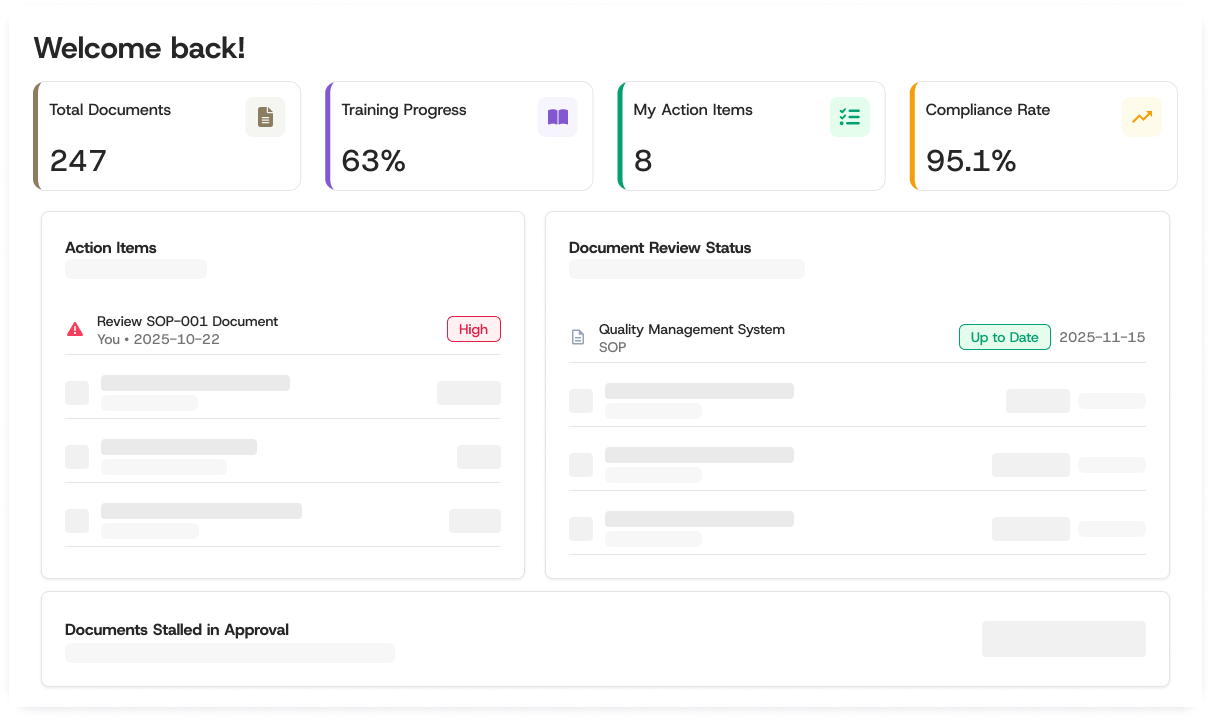Open the Total Documents card showing 247
This screenshot has height=720, width=1211.
click(167, 136)
